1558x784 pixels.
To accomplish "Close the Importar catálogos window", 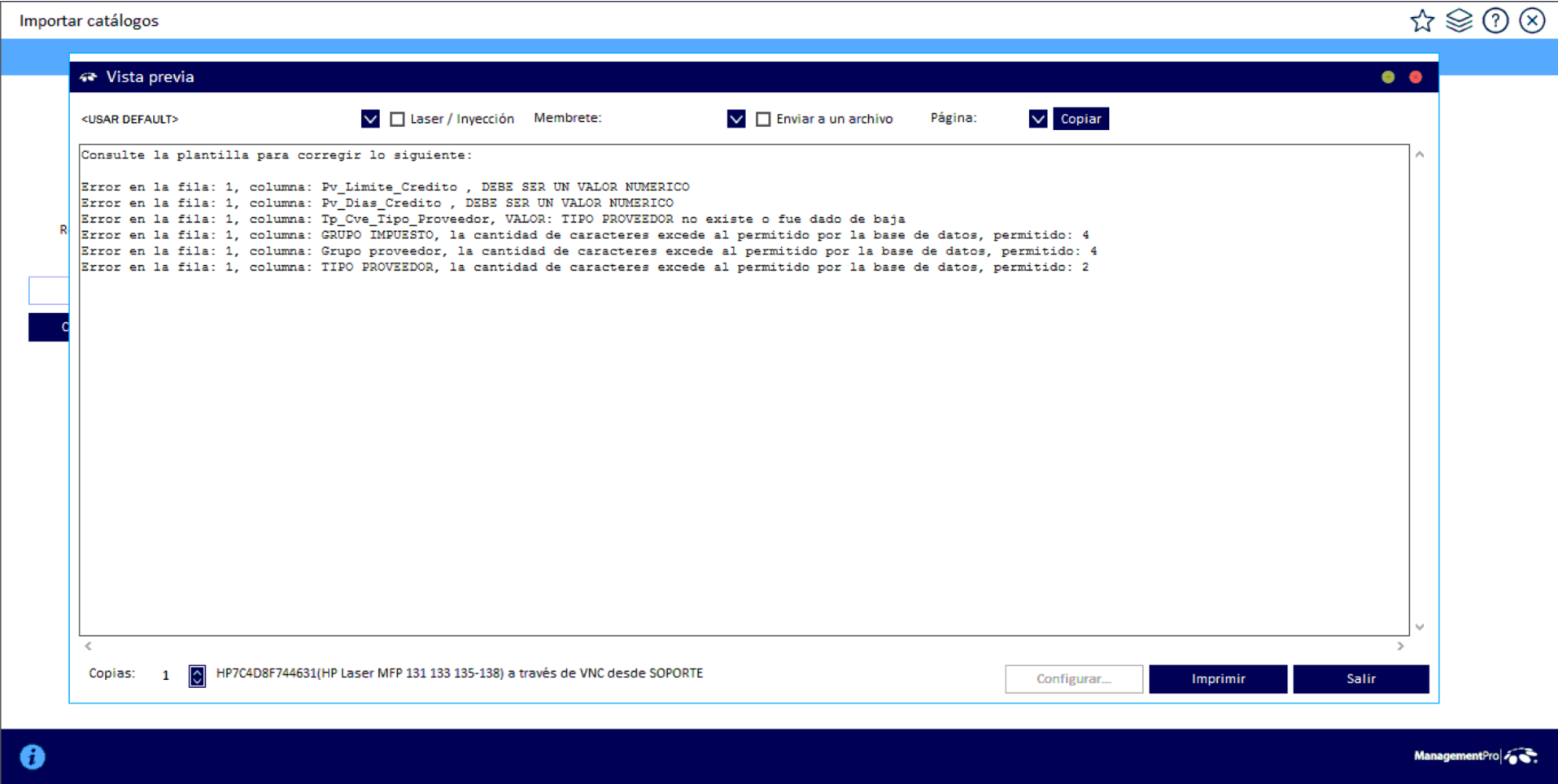I will click(1532, 20).
